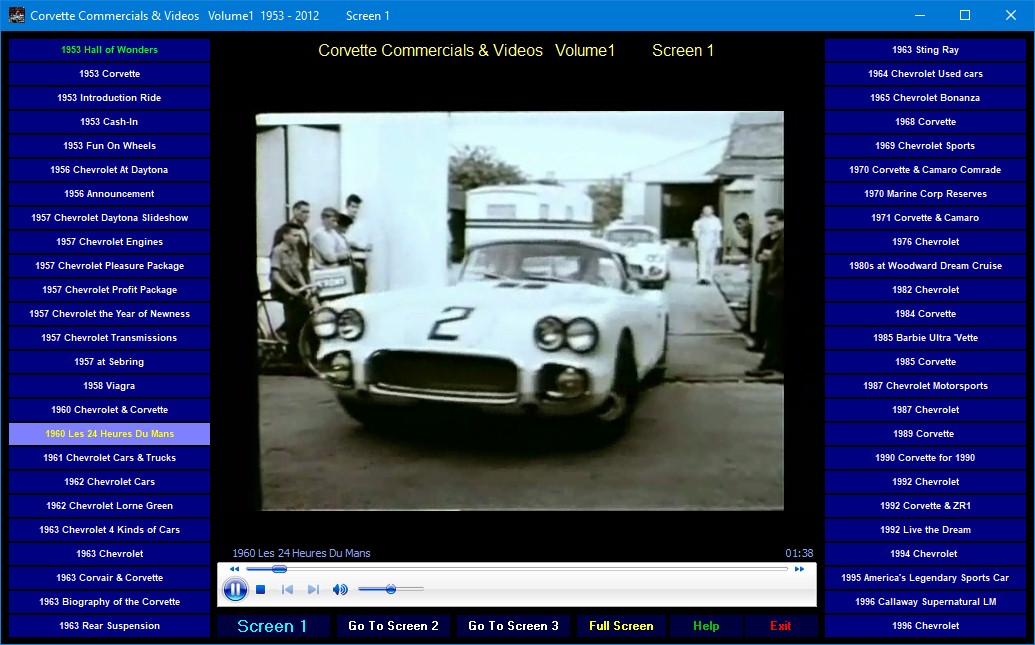Play 1996 Callaway Supernatural LM
Viewport: 1035px width, 645px height.
[925, 601]
